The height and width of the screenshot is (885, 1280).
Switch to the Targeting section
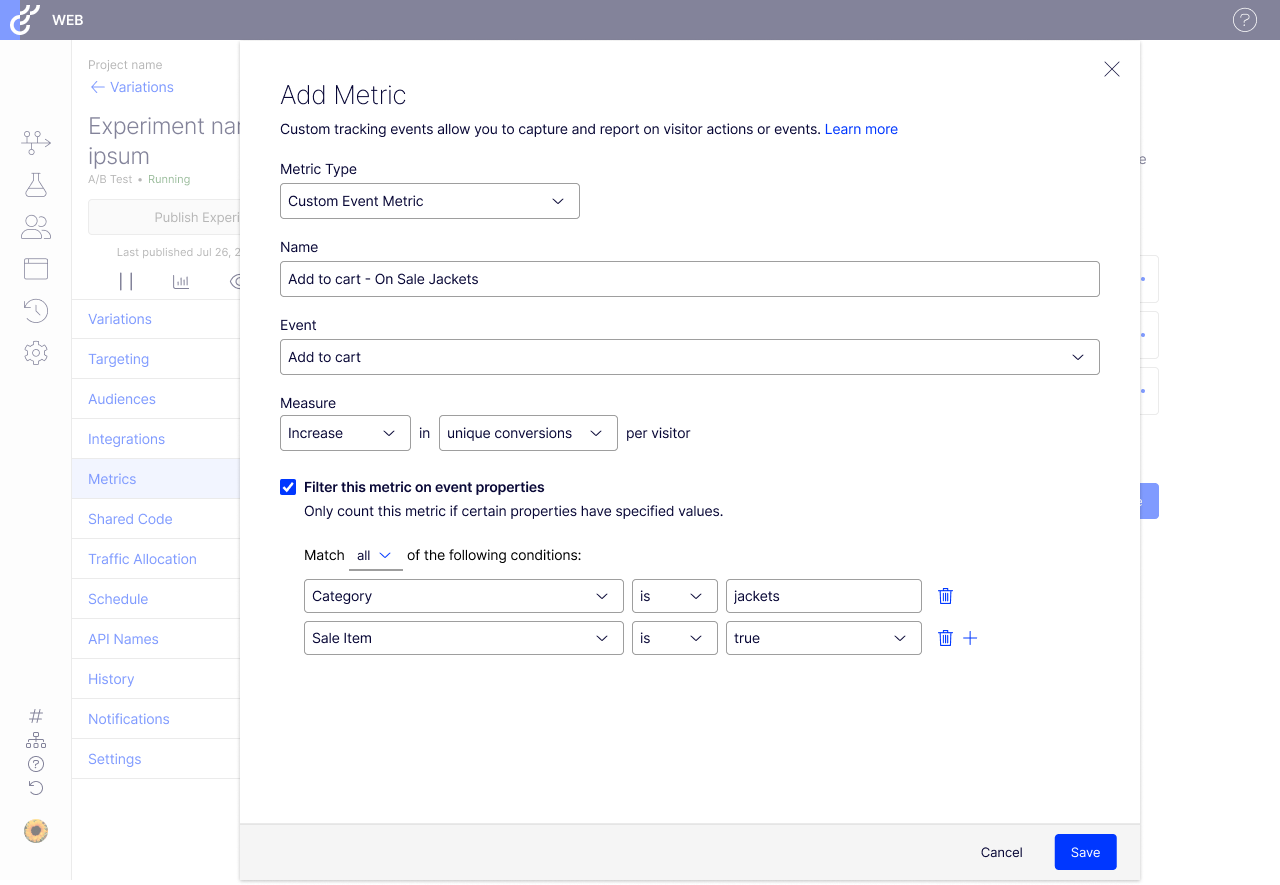[118, 358]
